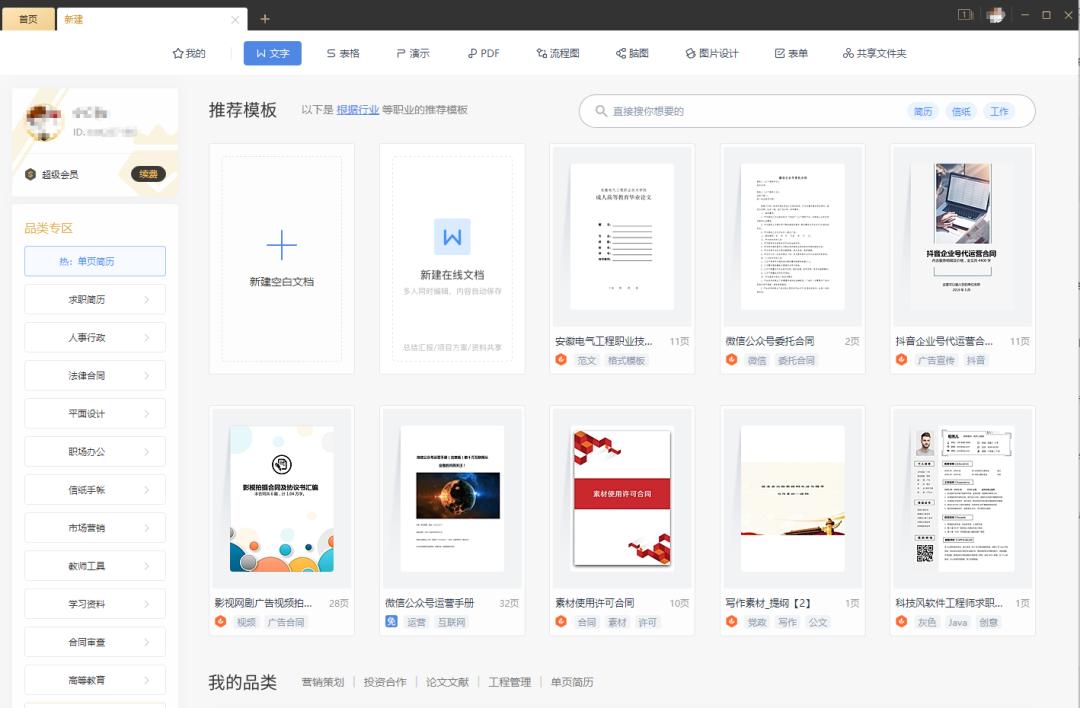This screenshot has height=708, width=1080.
Task: Enable the 简历 search filter tag
Action: (x=924, y=111)
